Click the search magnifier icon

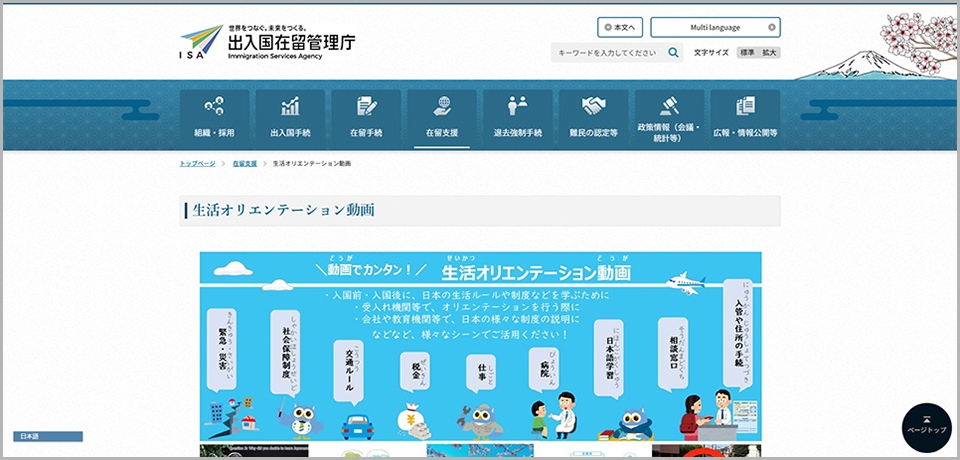coord(673,53)
